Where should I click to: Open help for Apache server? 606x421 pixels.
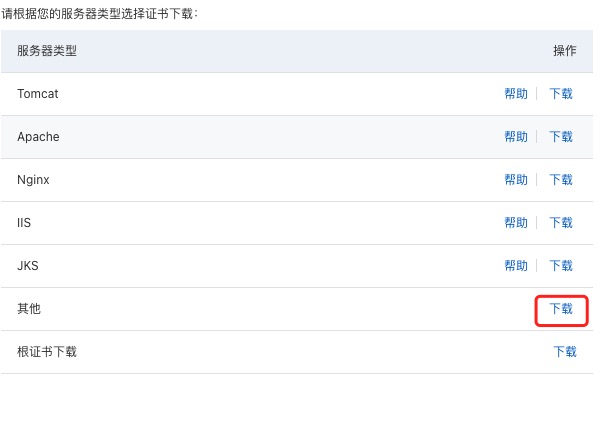[x=516, y=137]
